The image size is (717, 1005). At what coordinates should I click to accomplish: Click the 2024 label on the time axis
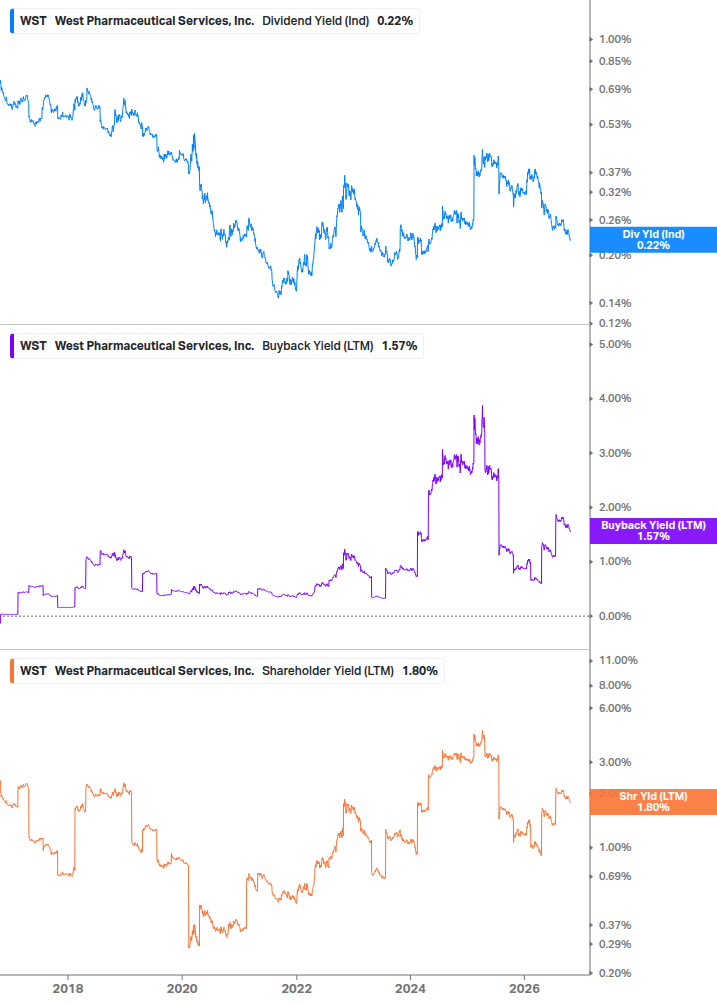[x=410, y=988]
